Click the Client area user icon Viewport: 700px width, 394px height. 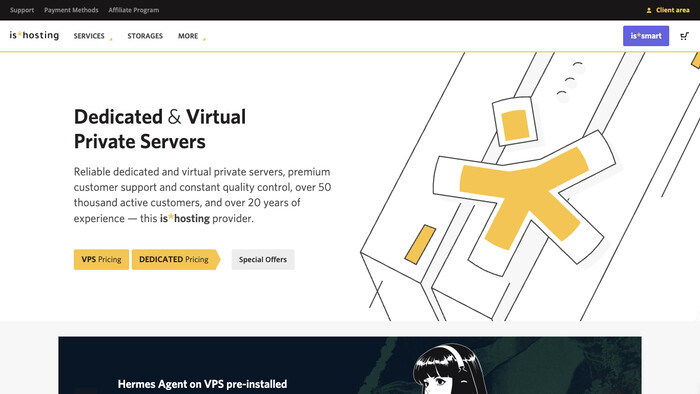pos(649,10)
